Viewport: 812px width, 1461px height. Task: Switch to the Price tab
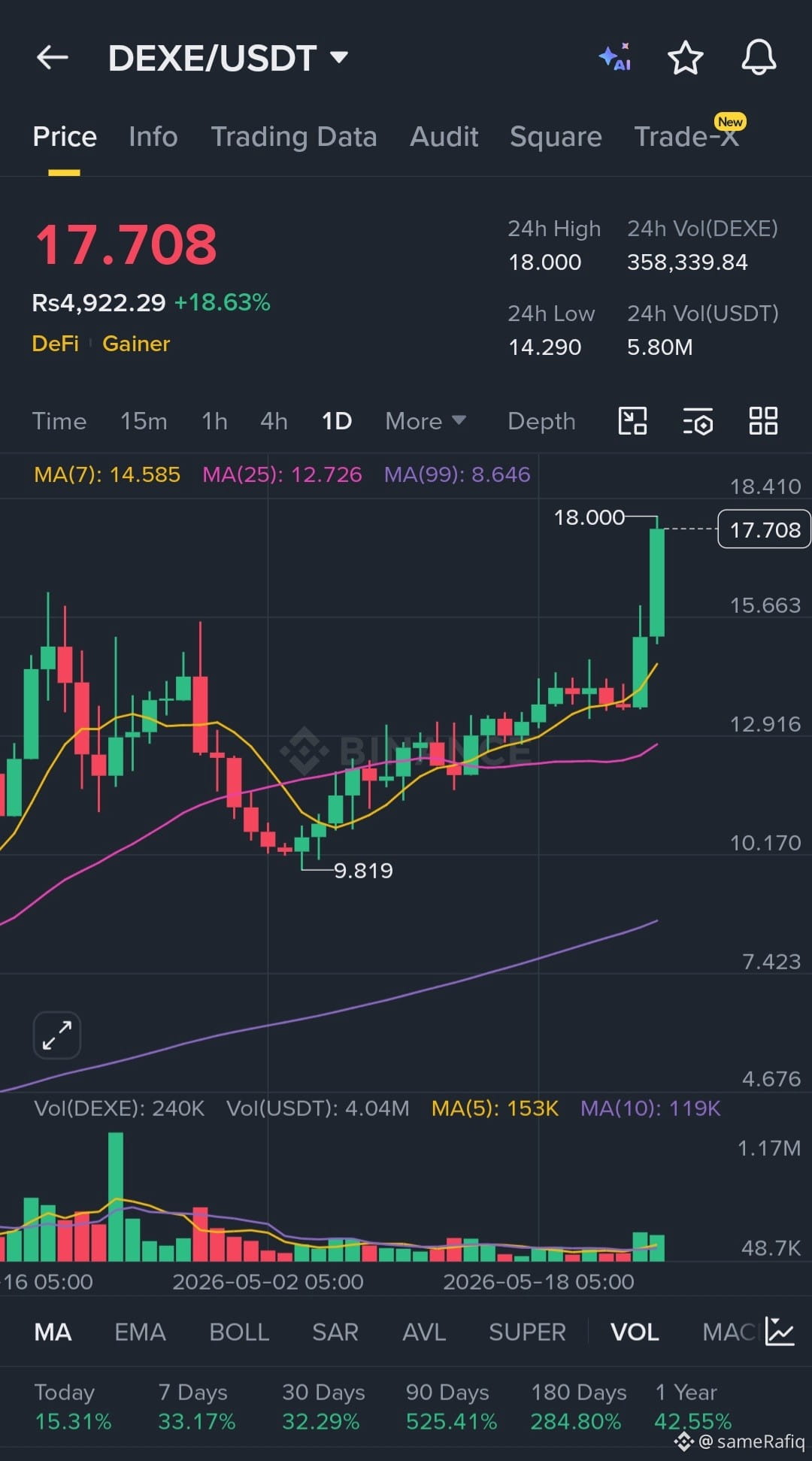[65, 137]
